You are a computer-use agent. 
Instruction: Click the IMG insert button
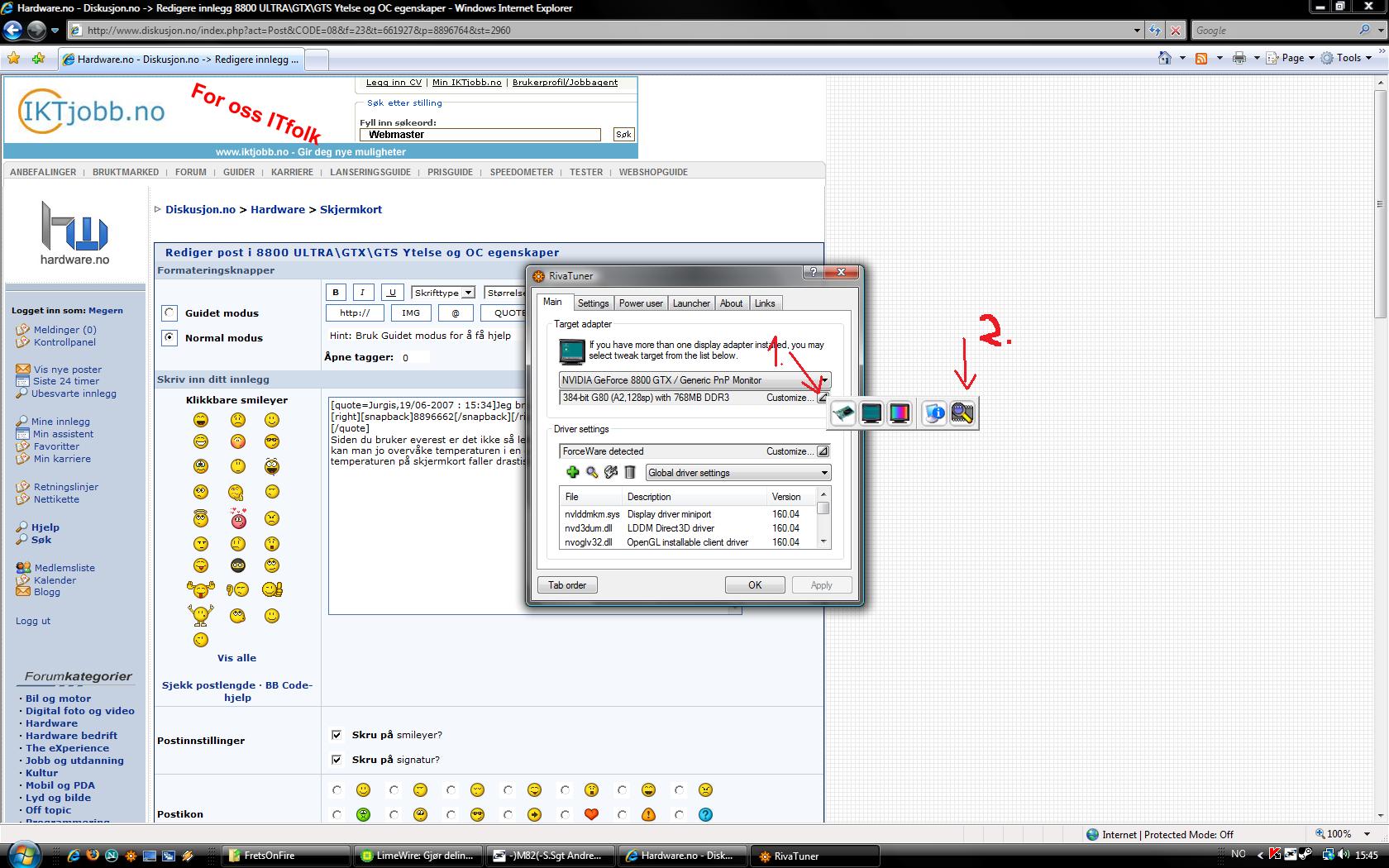tap(411, 312)
